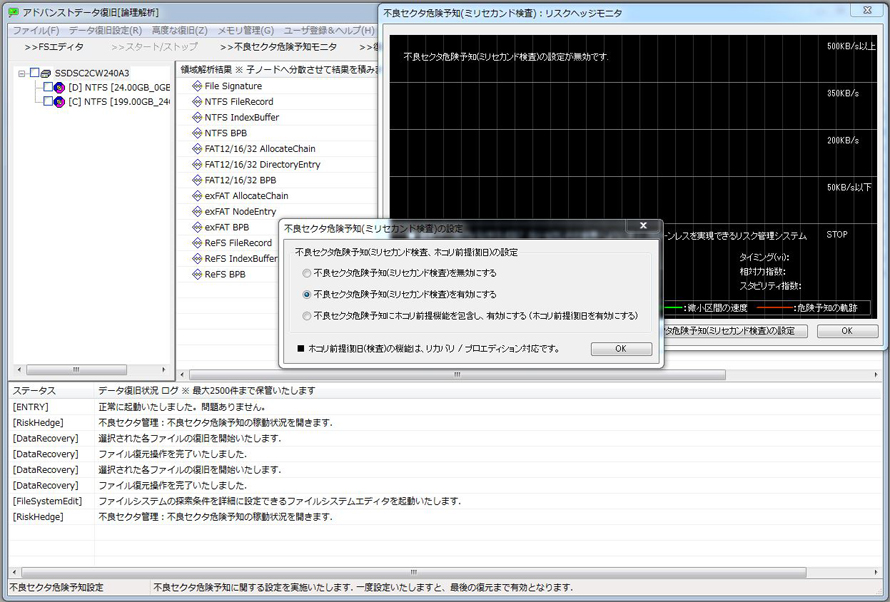Click OK in the リスクヘッジモニタ window

tap(847, 331)
